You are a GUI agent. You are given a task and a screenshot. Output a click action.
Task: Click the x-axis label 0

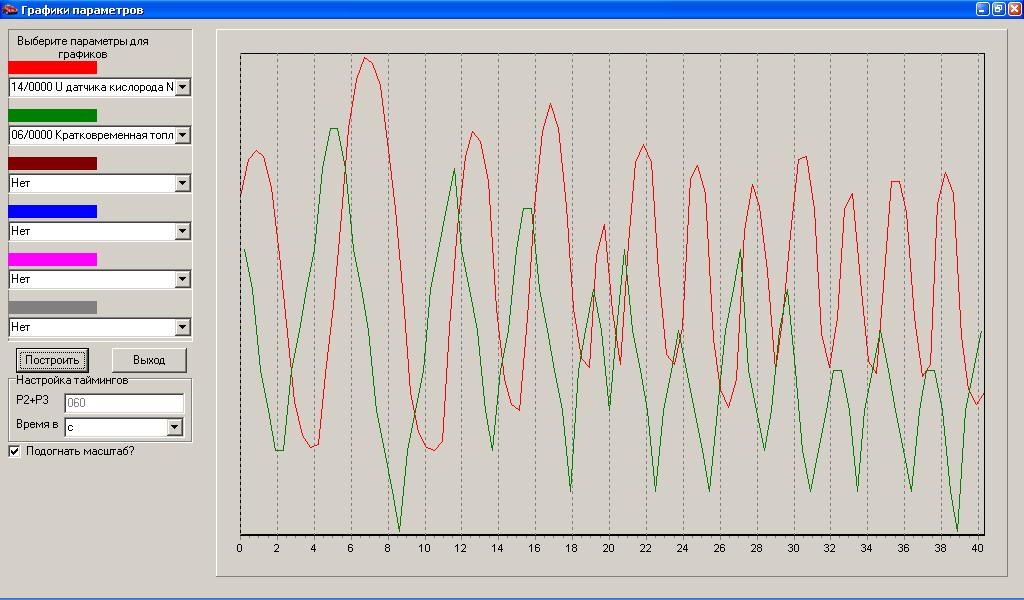(x=240, y=548)
